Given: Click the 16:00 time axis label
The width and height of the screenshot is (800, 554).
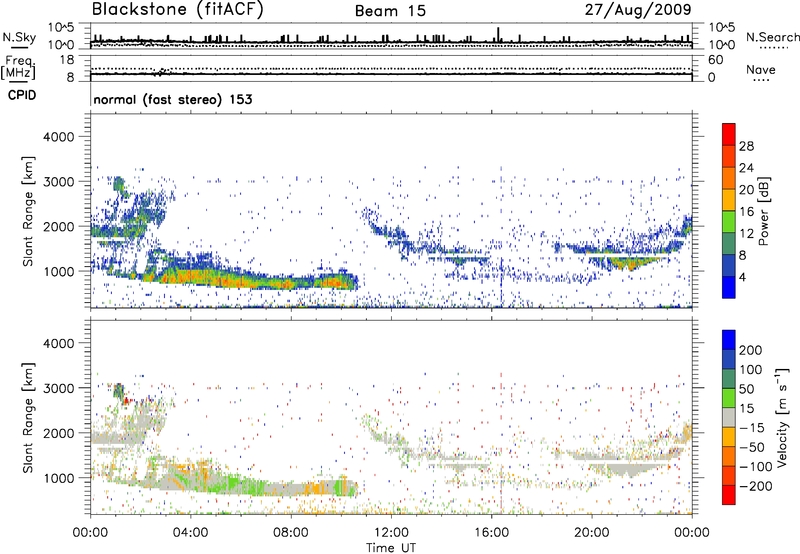Looking at the screenshot, I should click(x=491, y=533).
